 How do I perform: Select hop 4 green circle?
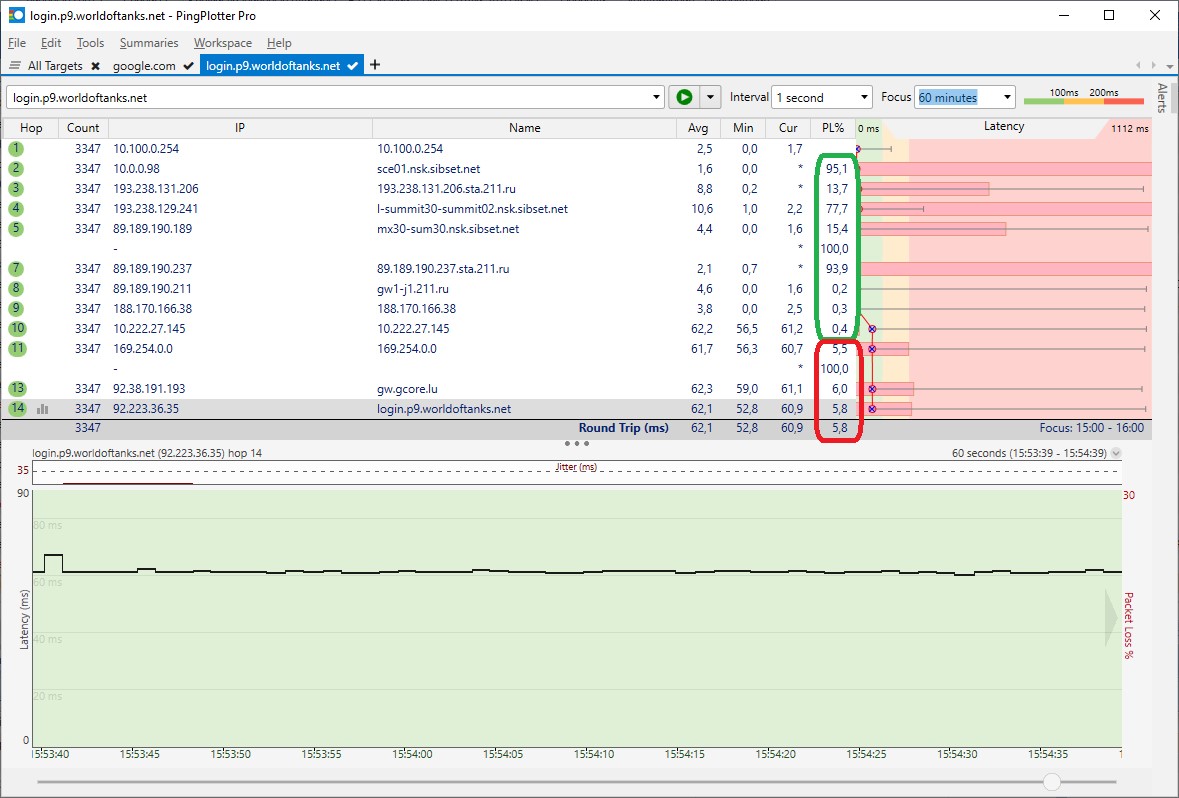click(x=16, y=208)
